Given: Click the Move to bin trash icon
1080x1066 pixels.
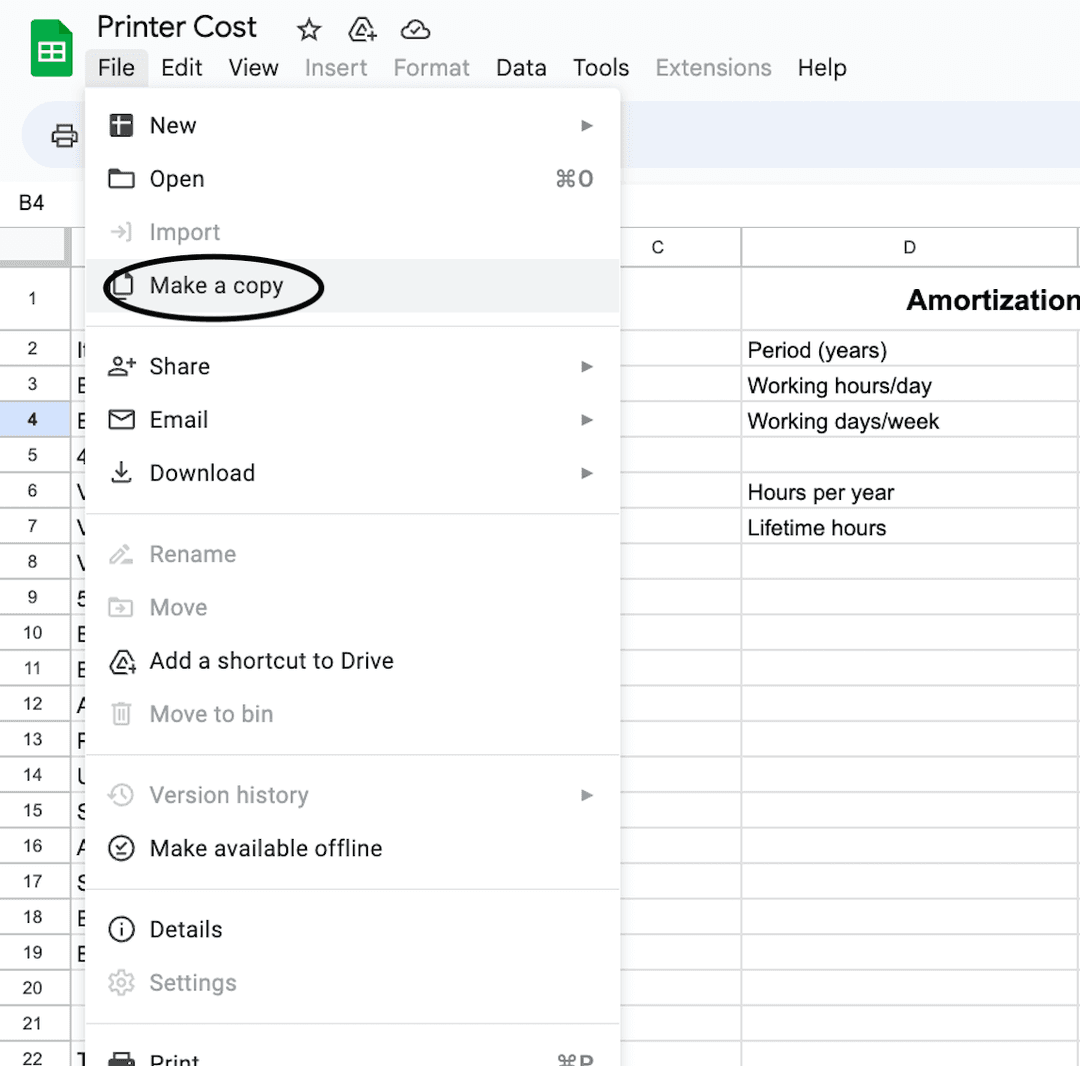Looking at the screenshot, I should tap(121, 714).
